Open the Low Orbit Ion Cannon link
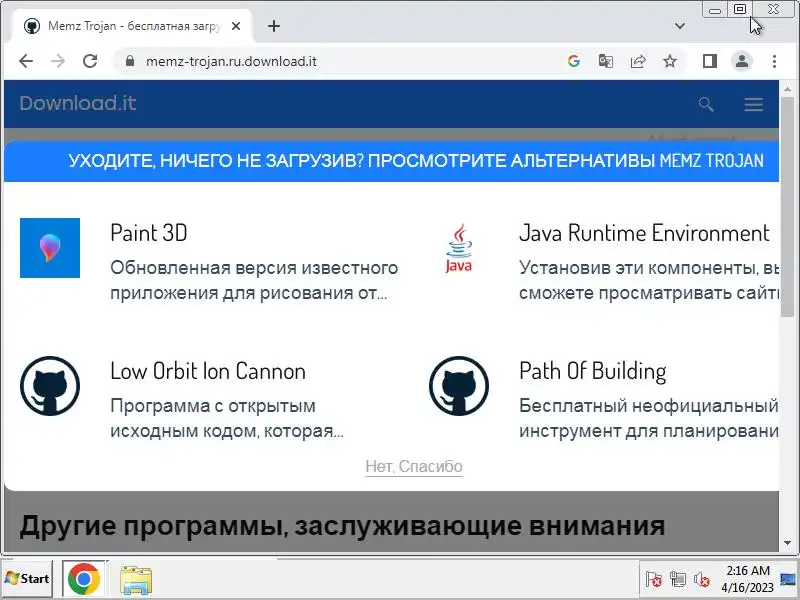The width and height of the screenshot is (800, 600). pos(208,371)
